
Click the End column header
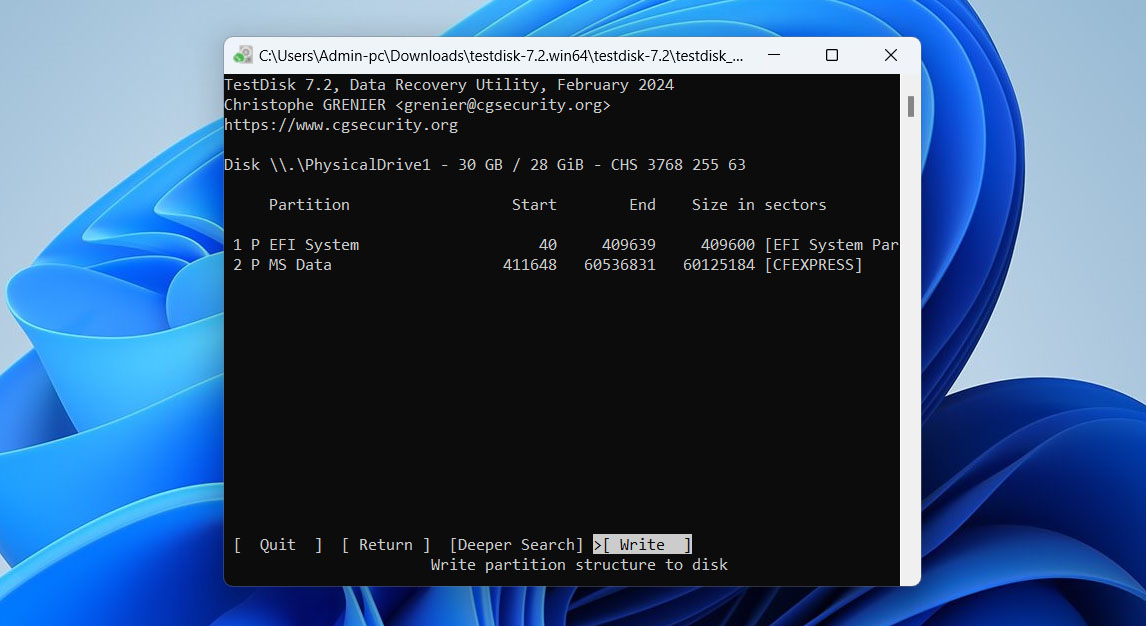tap(642, 205)
